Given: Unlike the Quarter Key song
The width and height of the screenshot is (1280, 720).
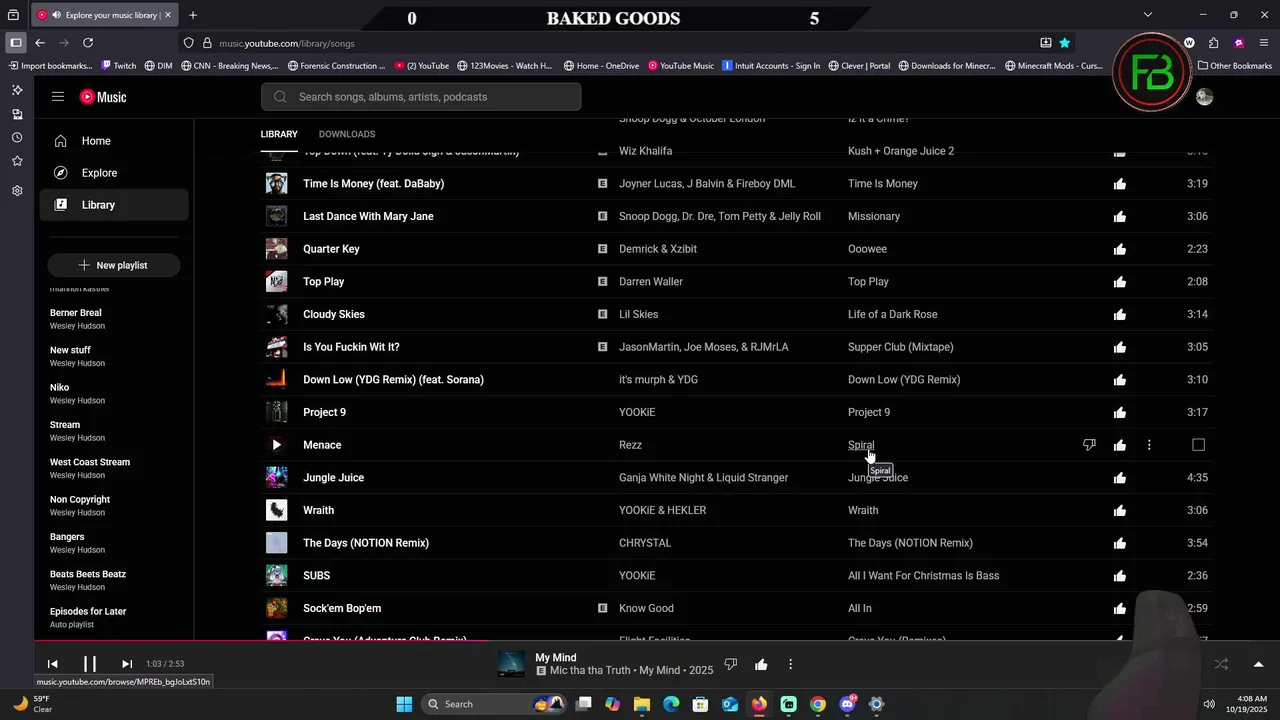Looking at the screenshot, I should coord(1119,249).
